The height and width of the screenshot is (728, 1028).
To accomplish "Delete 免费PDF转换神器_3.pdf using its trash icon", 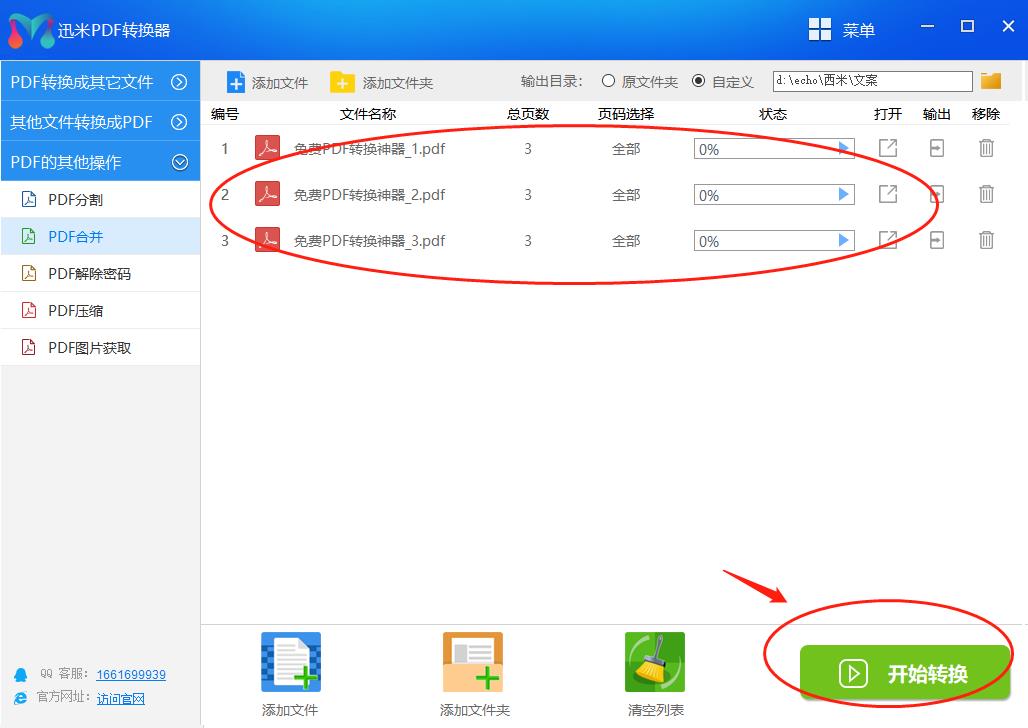I will [986, 240].
